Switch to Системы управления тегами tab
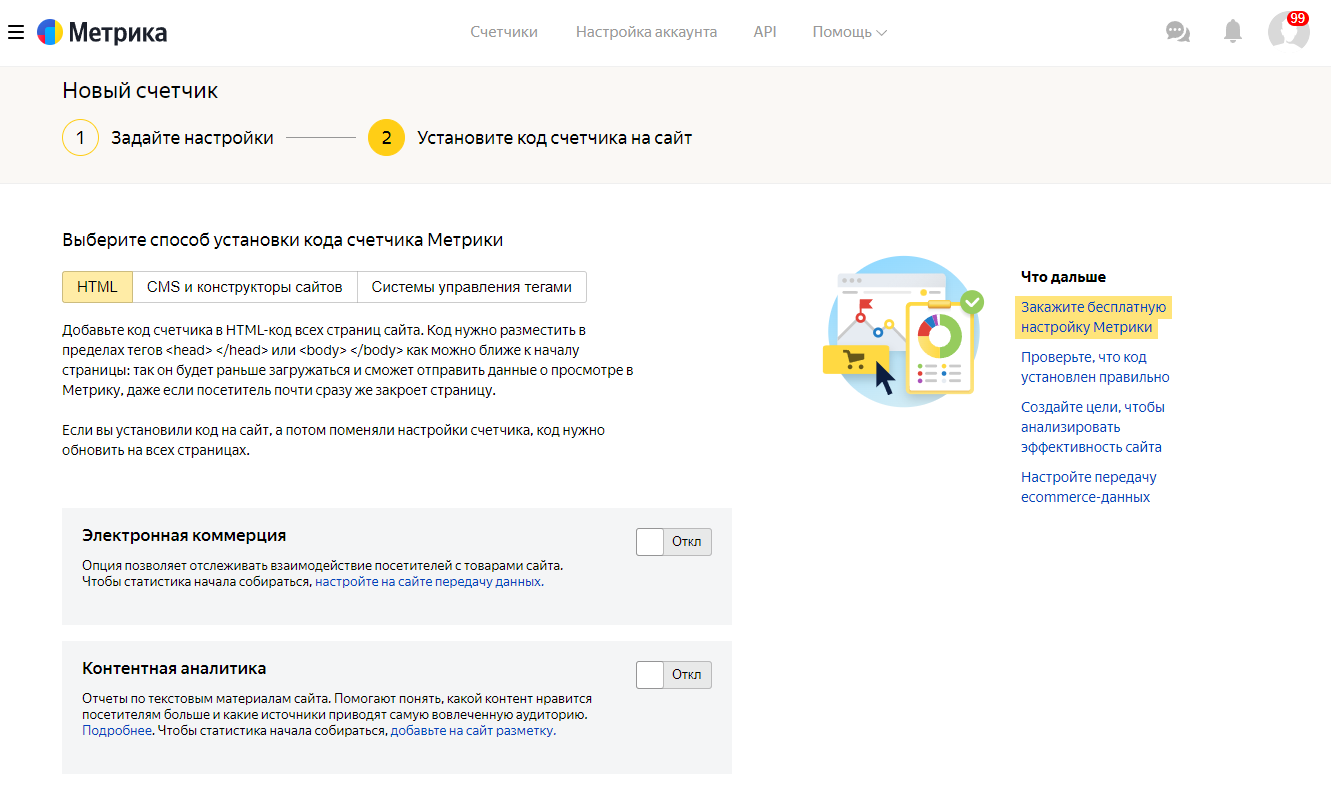The height and width of the screenshot is (795, 1331). [472, 287]
